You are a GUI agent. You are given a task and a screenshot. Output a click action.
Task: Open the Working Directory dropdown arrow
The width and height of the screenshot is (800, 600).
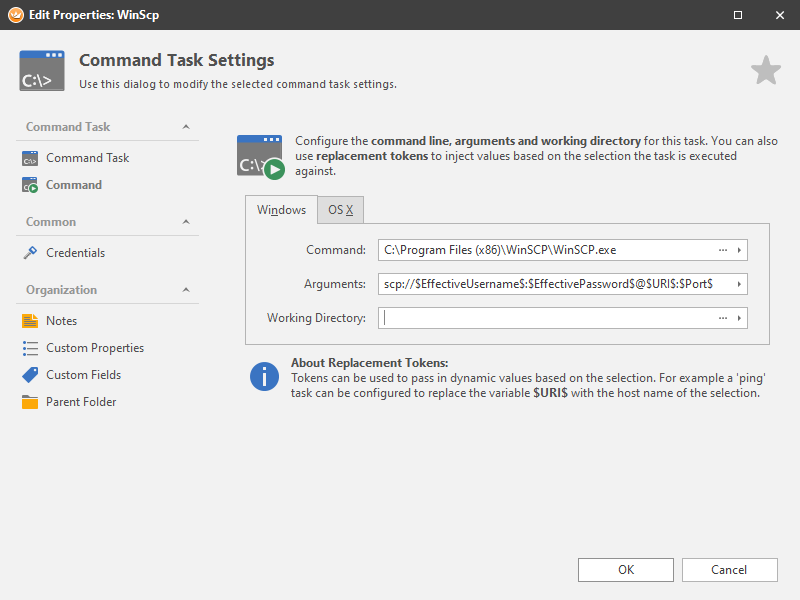(739, 318)
